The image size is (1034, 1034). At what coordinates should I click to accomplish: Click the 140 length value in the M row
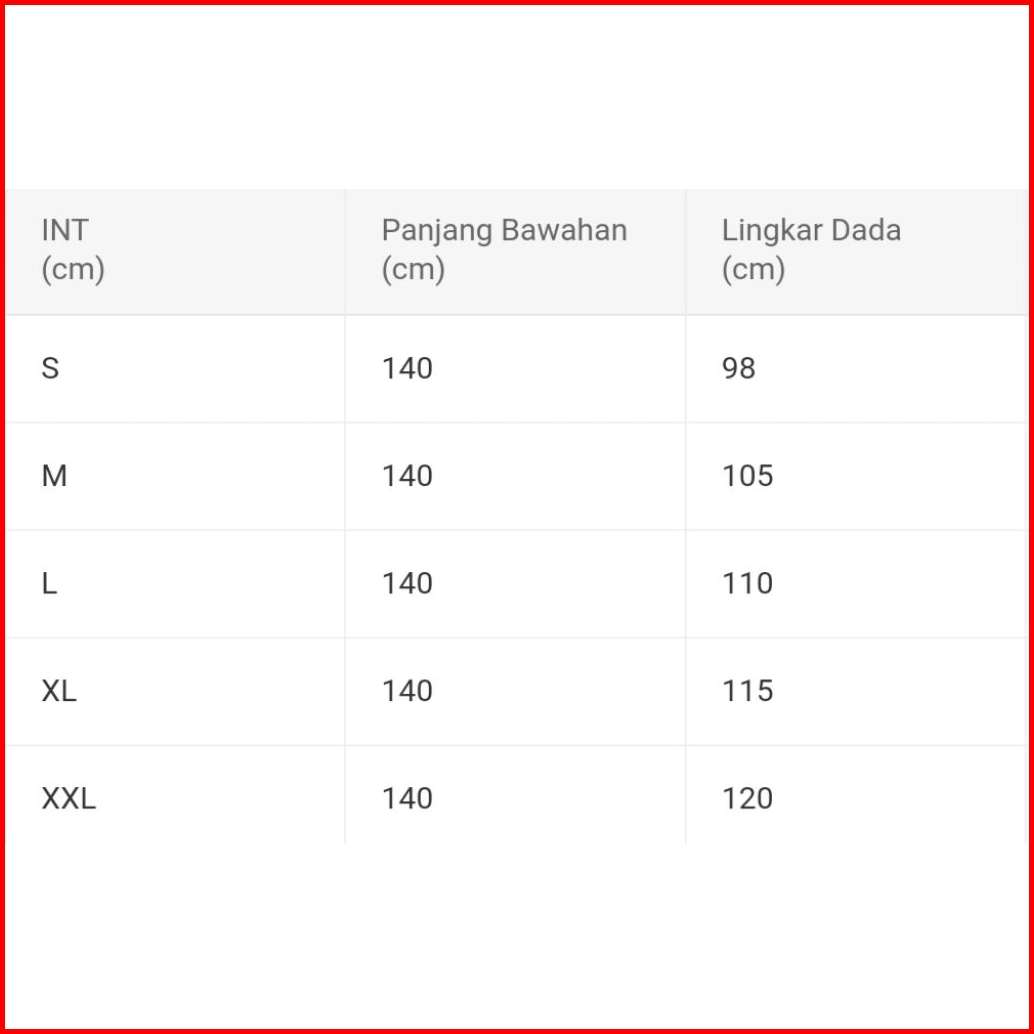pos(407,477)
